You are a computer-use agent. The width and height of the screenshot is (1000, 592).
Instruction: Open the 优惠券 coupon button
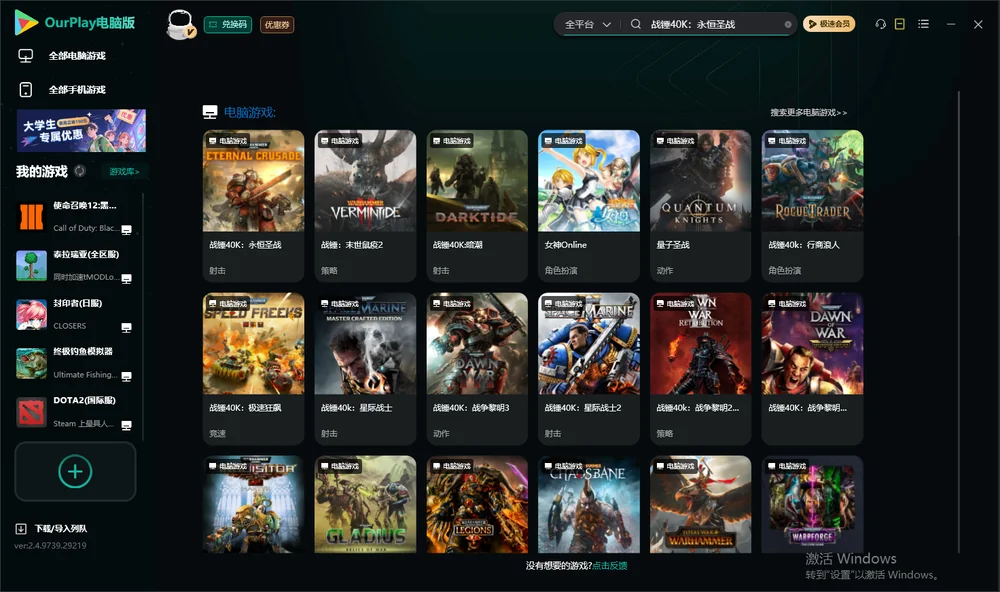point(277,25)
